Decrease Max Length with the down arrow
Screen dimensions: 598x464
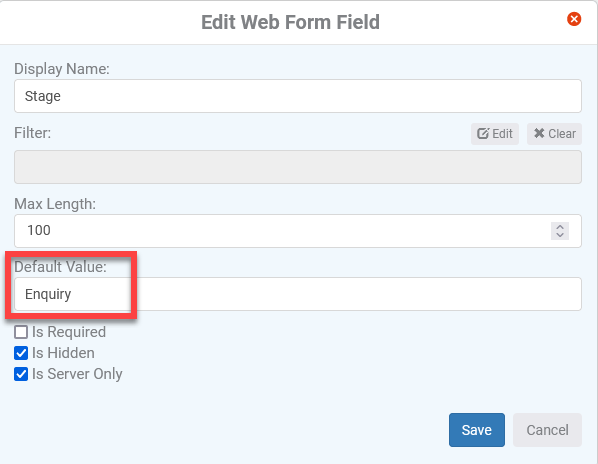point(560,235)
